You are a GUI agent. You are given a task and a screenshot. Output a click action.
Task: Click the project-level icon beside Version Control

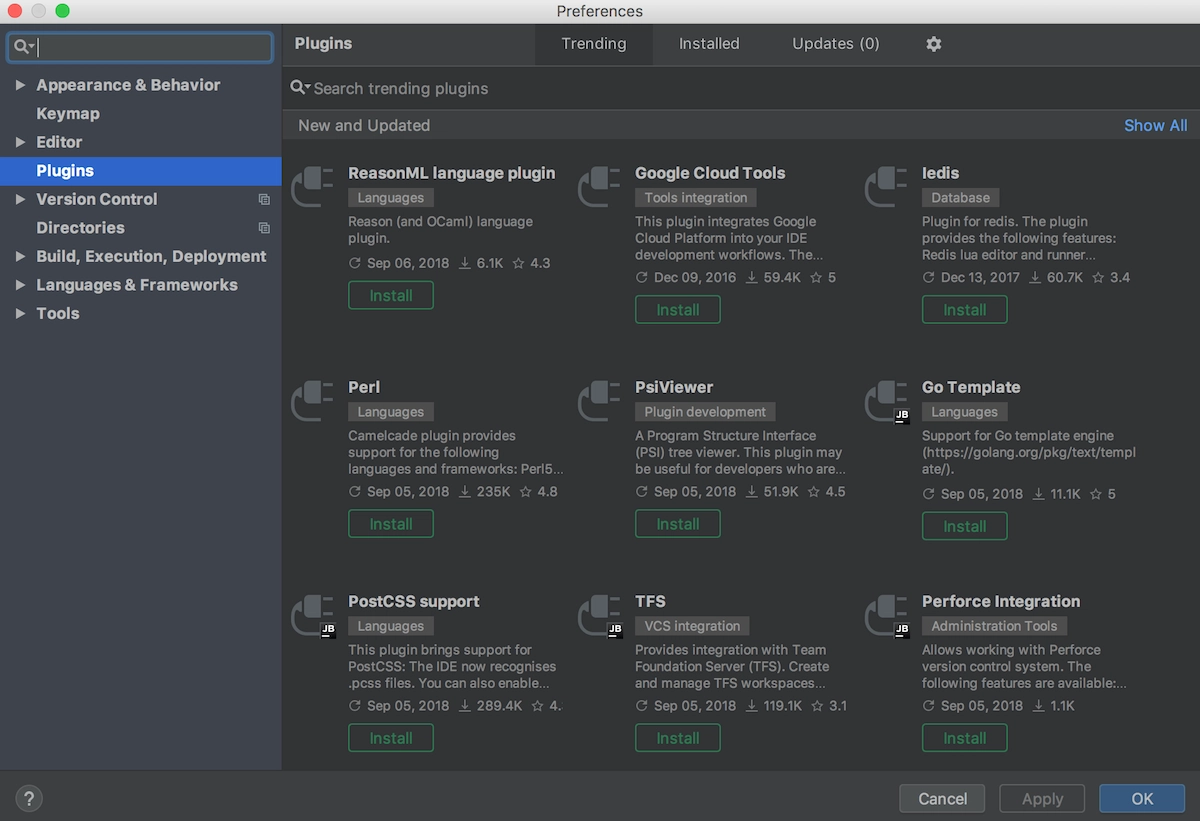[264, 200]
